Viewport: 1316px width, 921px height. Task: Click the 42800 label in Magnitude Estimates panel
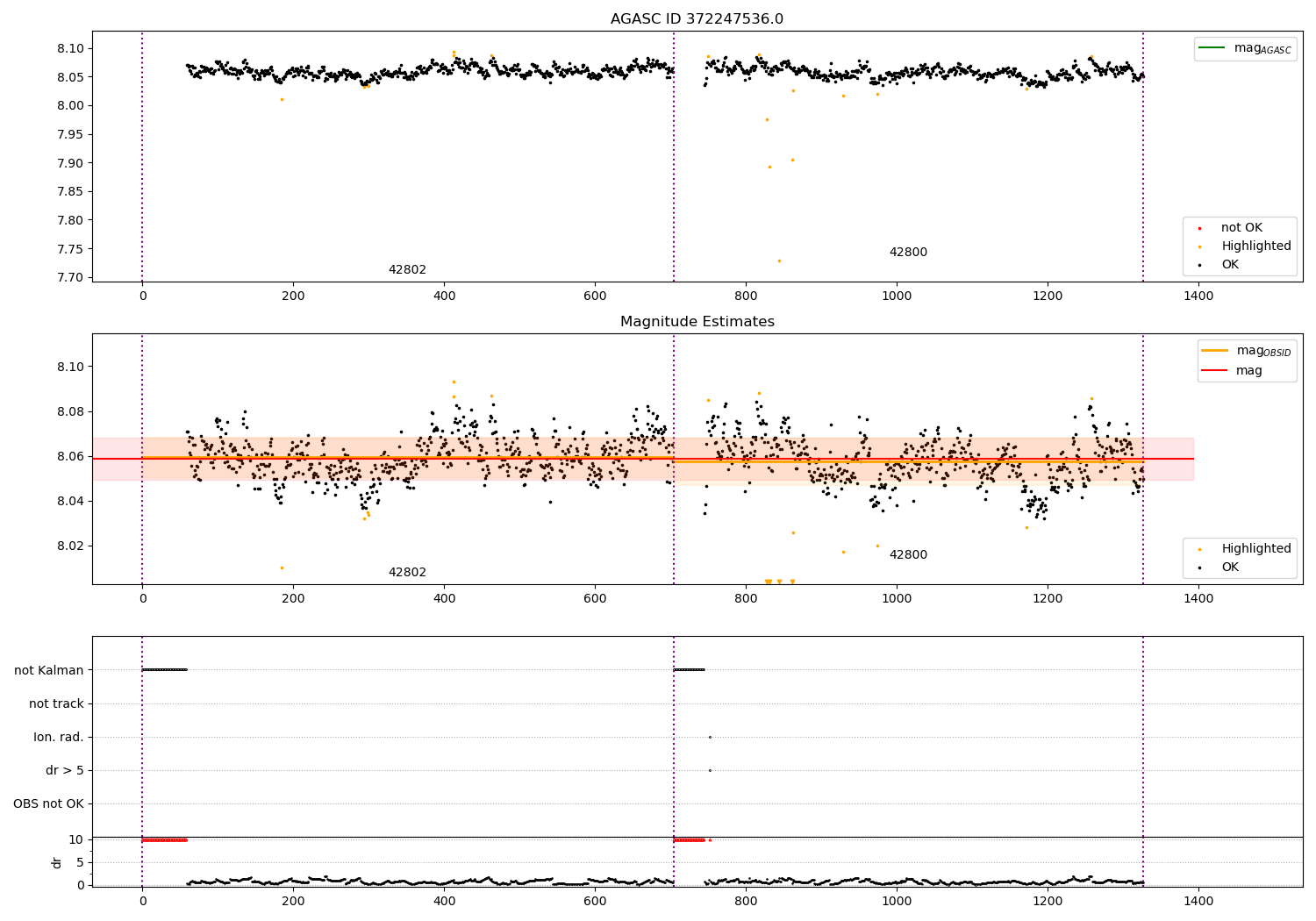tap(908, 555)
